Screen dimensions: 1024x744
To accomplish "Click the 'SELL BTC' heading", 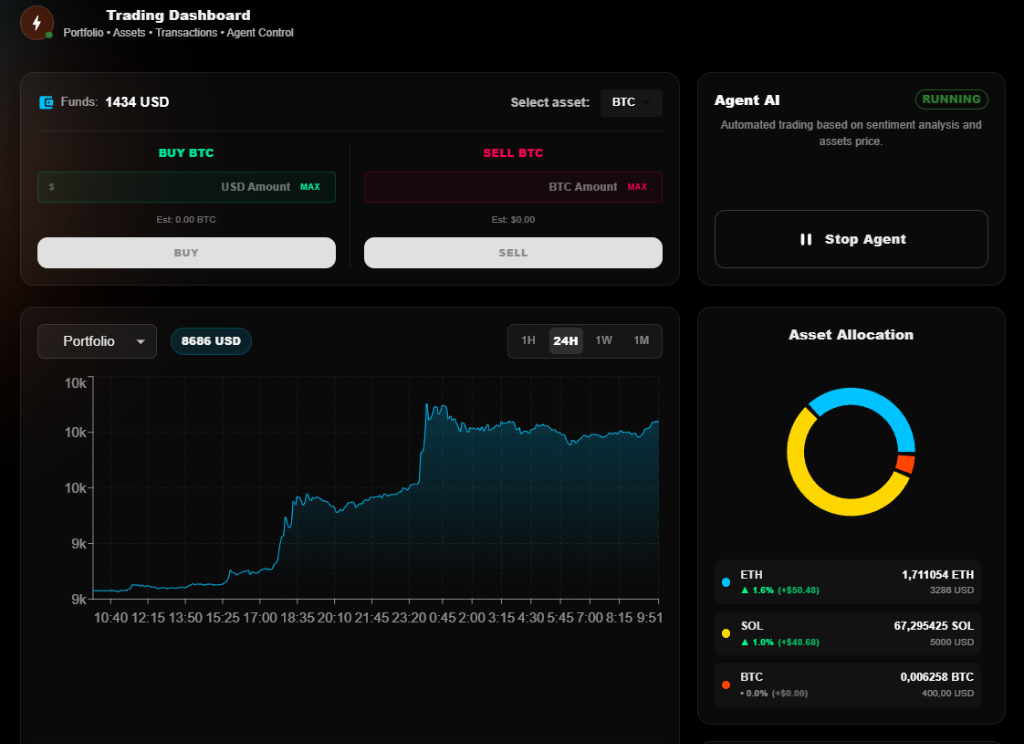I will [x=513, y=153].
